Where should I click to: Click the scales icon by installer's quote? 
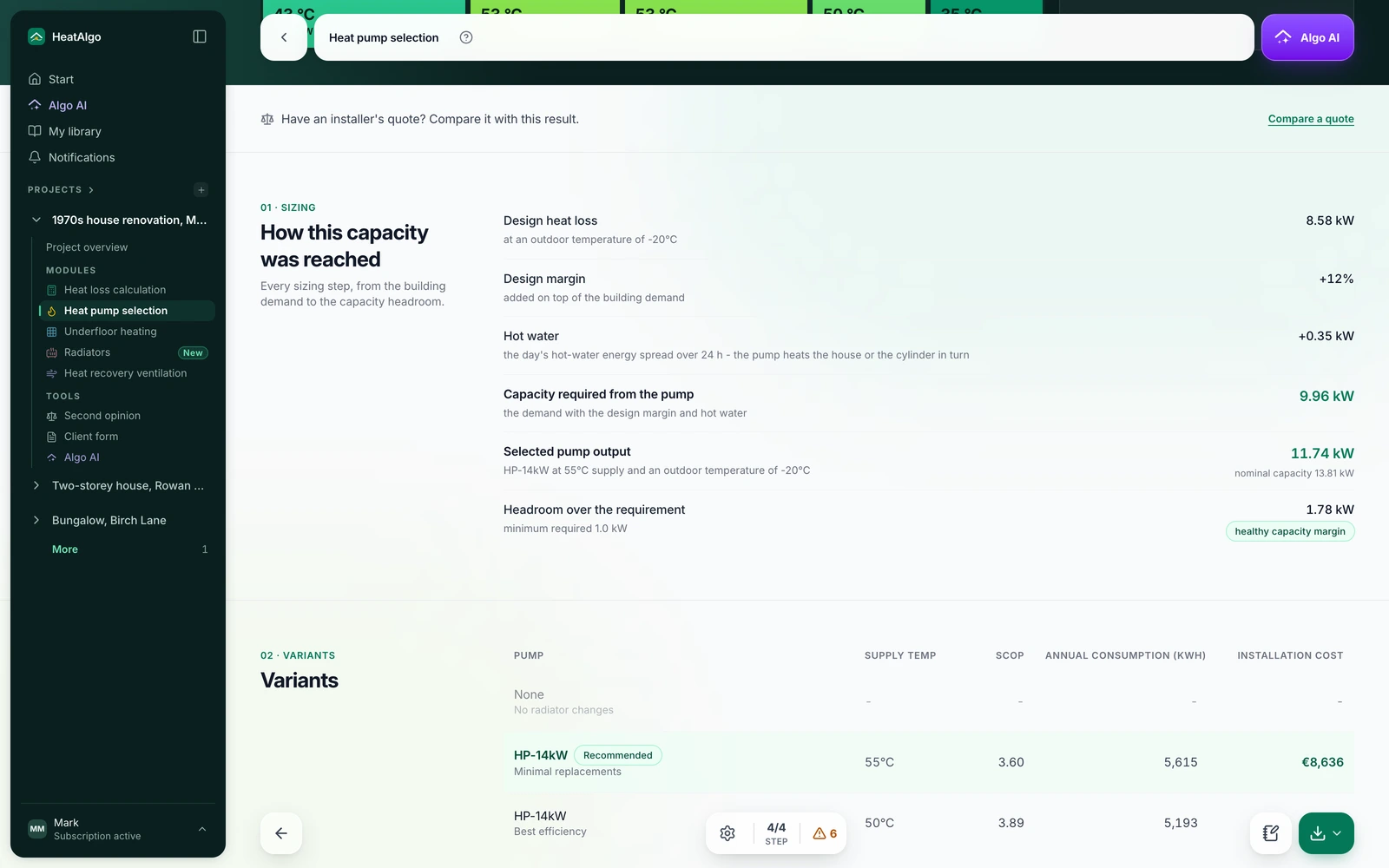267,119
